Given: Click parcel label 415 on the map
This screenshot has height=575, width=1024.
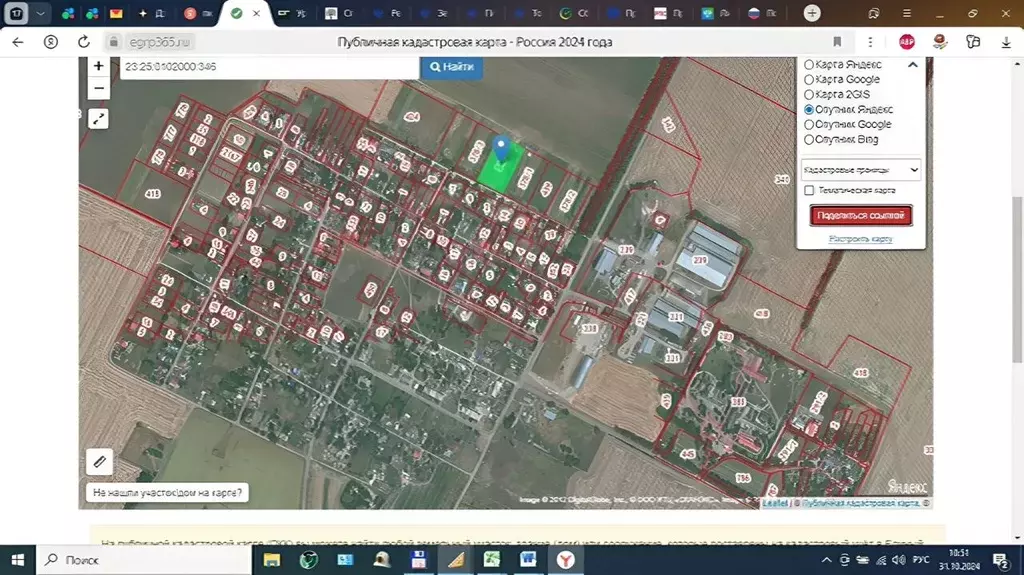Looking at the screenshot, I should [x=153, y=194].
